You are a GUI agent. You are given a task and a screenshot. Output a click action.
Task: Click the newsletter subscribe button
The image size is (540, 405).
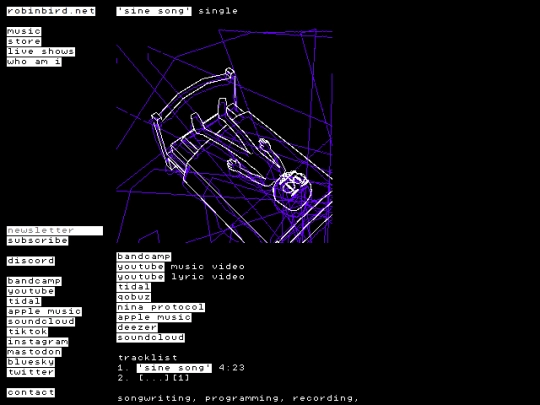(x=38, y=240)
